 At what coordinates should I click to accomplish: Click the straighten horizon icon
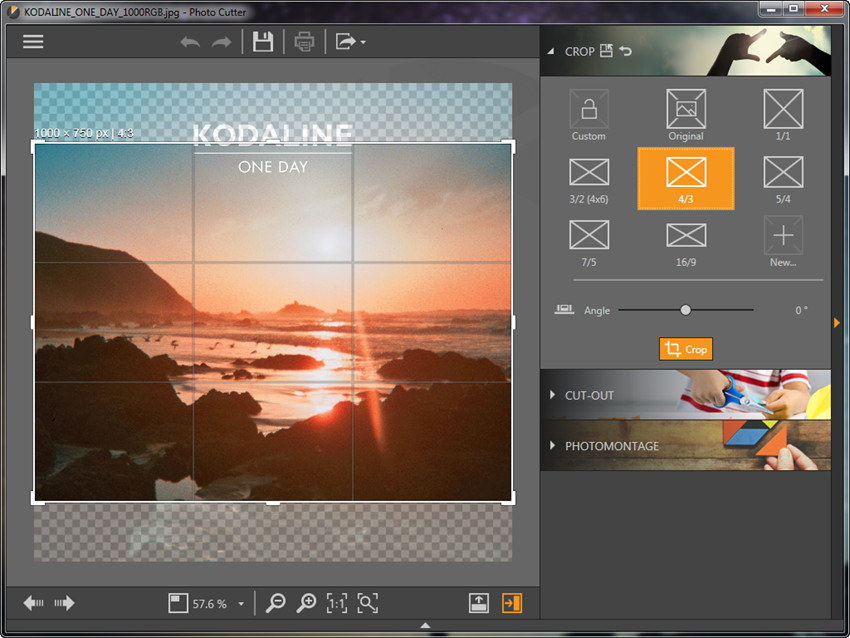click(x=564, y=310)
